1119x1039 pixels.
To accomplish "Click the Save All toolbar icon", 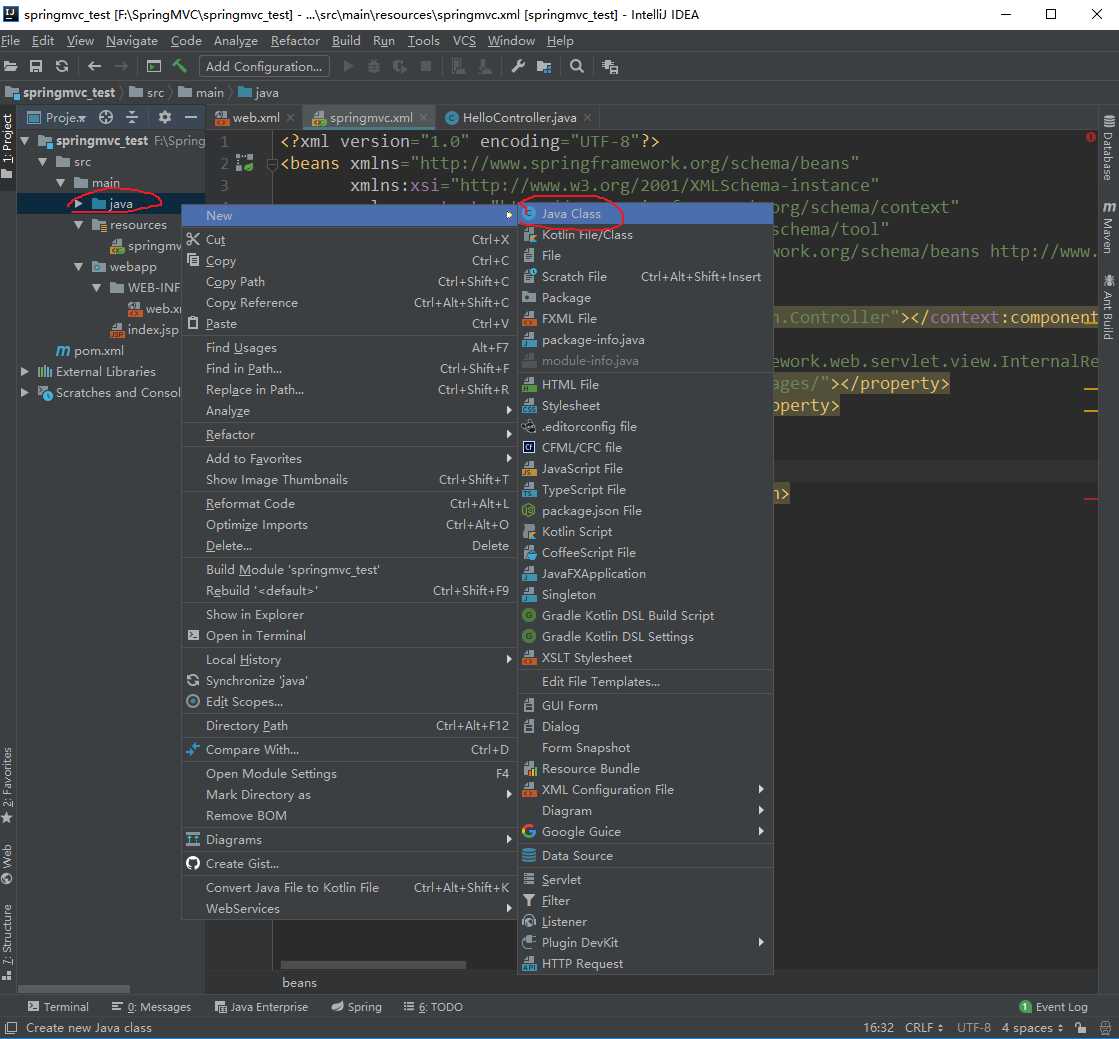I will [36, 66].
